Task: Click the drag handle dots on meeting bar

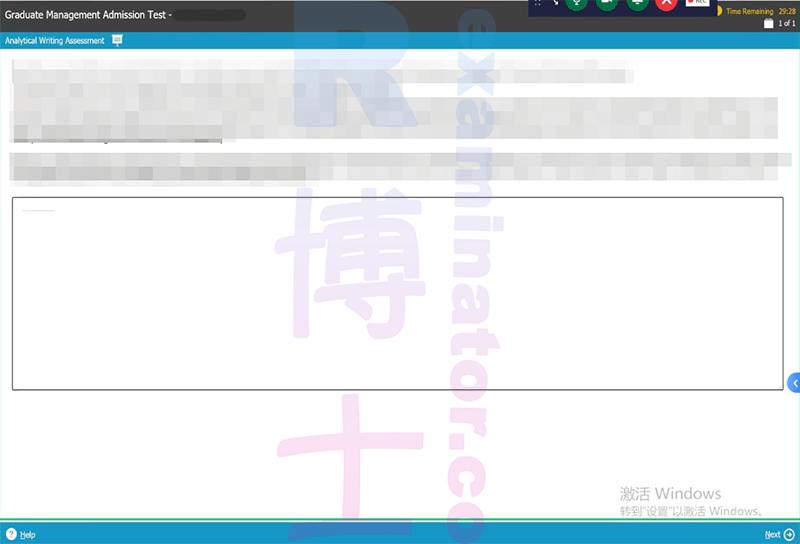Action: coord(538,3)
